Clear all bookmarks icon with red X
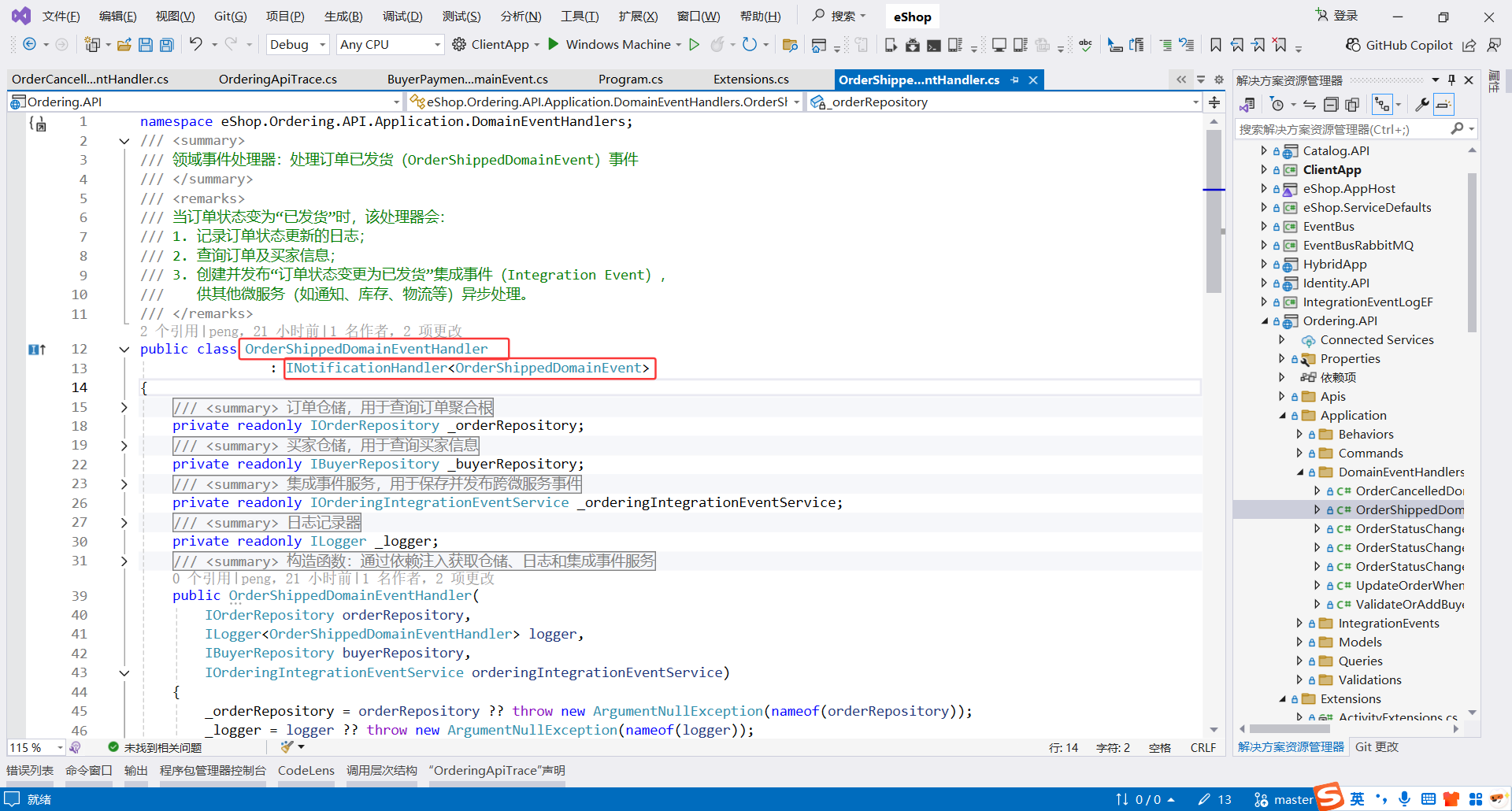1512x811 pixels. [1280, 45]
